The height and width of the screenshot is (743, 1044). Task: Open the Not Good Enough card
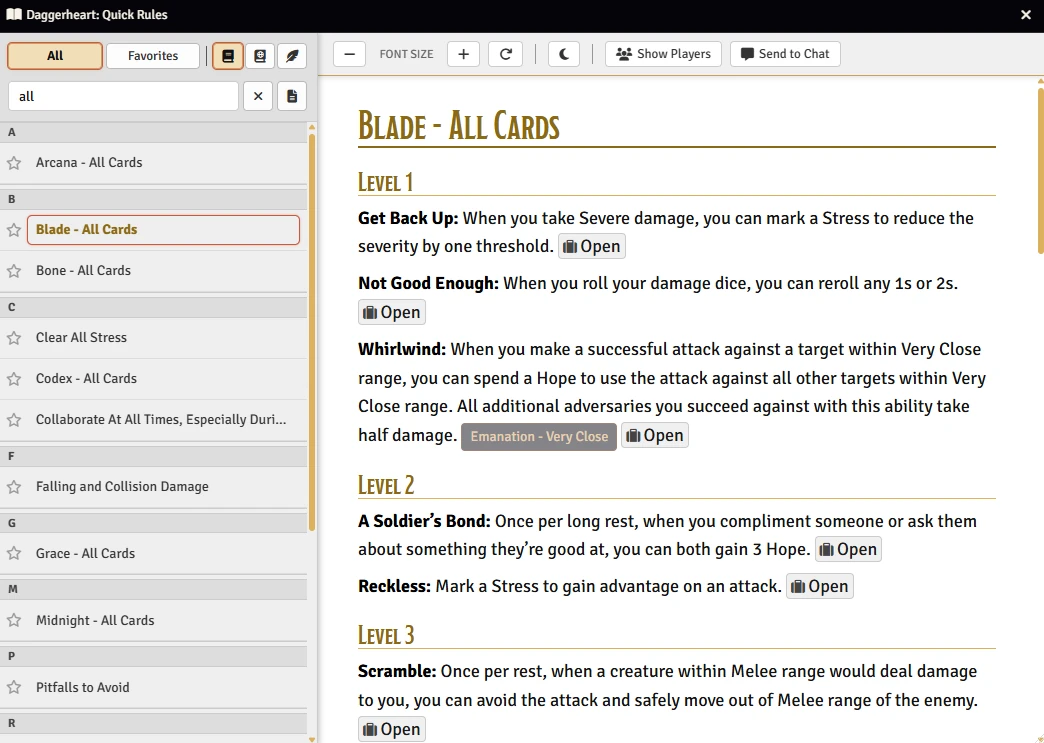coord(392,312)
